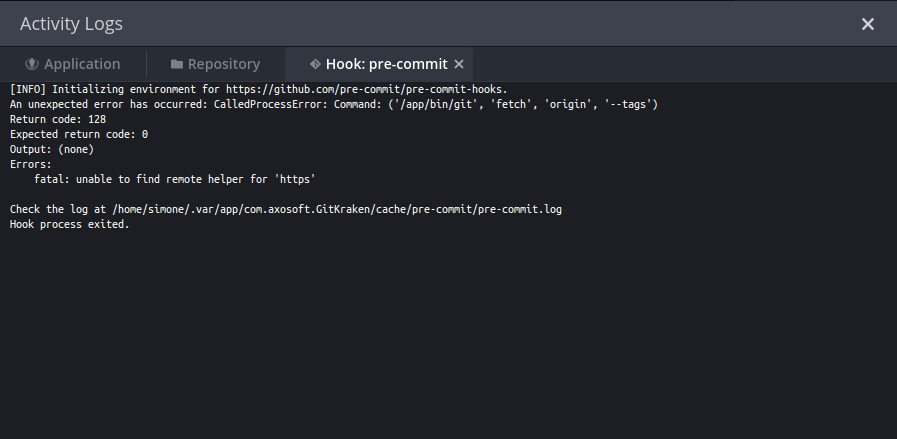Select the "Expected return code: 0" line
The height and width of the screenshot is (439, 897).
(x=79, y=135)
